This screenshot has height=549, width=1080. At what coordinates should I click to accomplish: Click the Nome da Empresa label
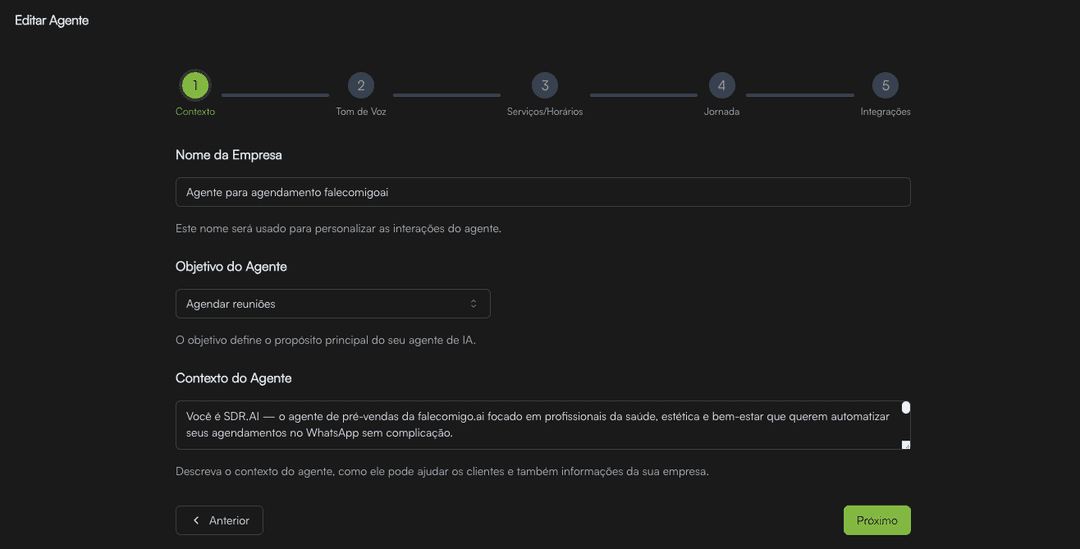[229, 155]
